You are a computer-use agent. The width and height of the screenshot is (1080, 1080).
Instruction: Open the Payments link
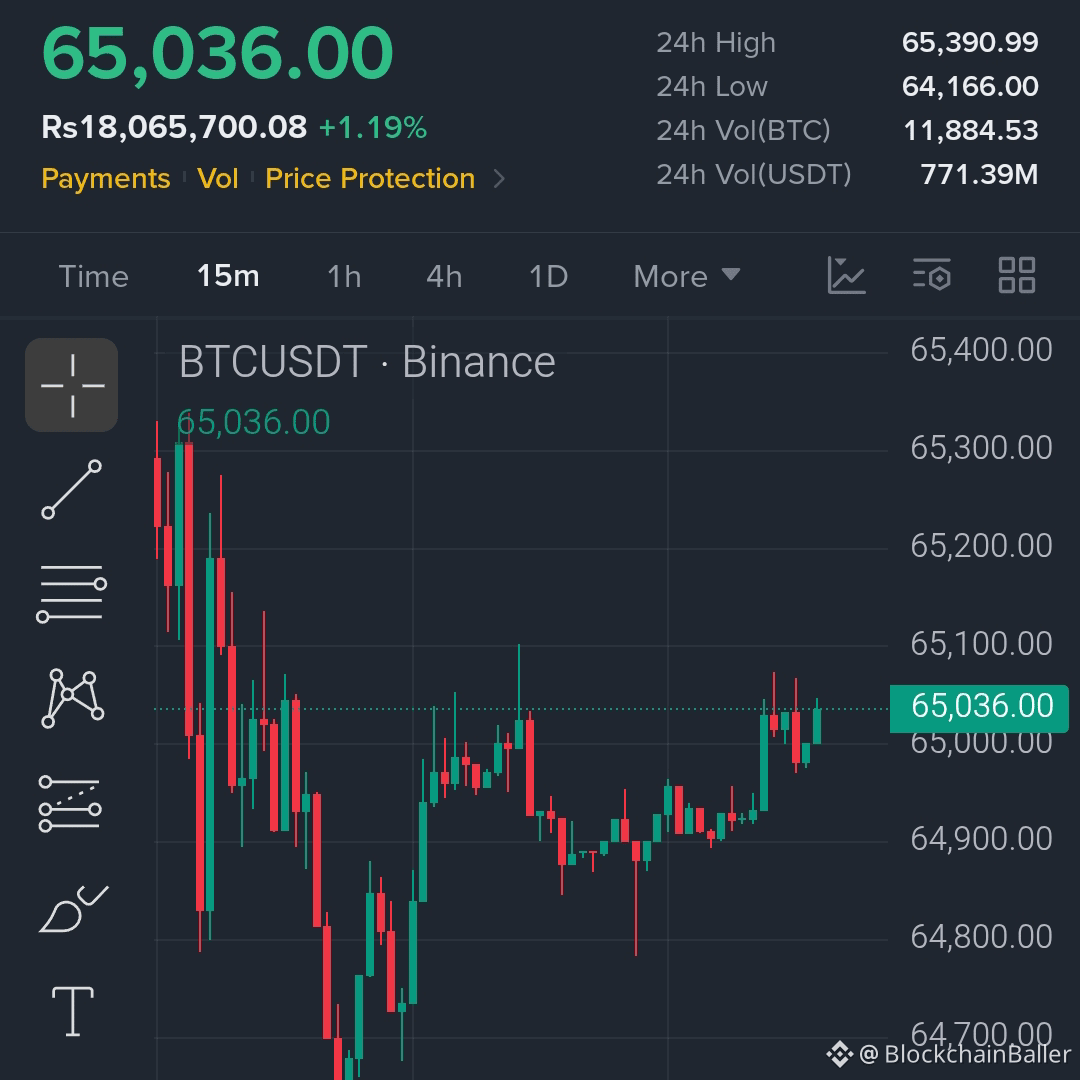click(x=105, y=178)
